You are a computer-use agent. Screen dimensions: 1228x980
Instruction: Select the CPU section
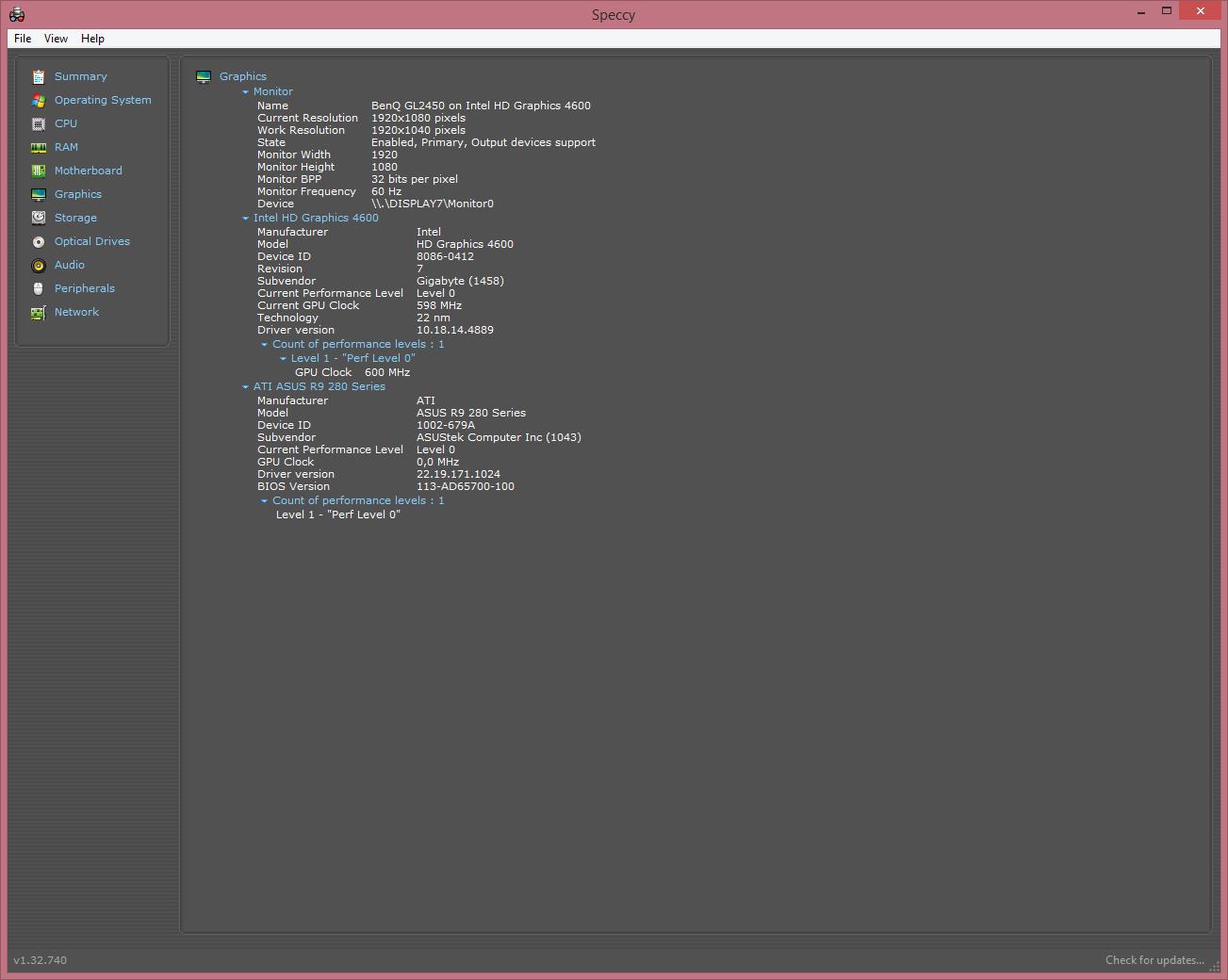point(66,123)
